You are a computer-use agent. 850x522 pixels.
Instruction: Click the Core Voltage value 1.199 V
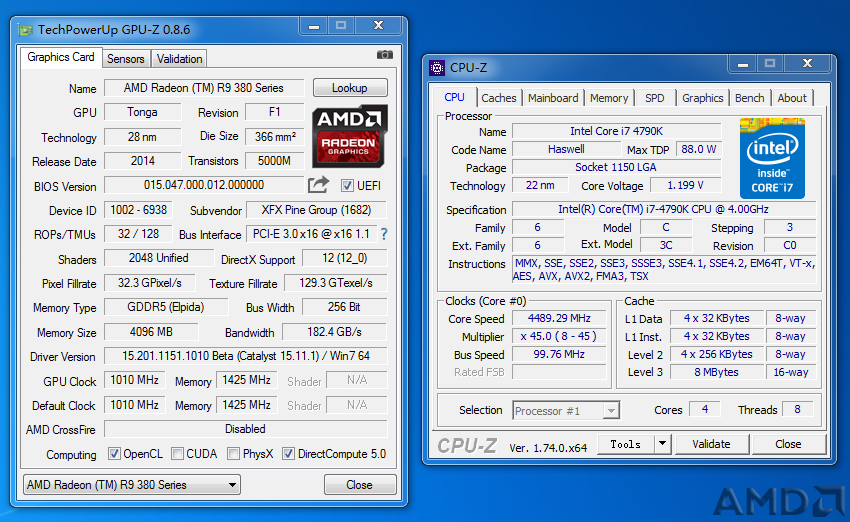point(685,185)
